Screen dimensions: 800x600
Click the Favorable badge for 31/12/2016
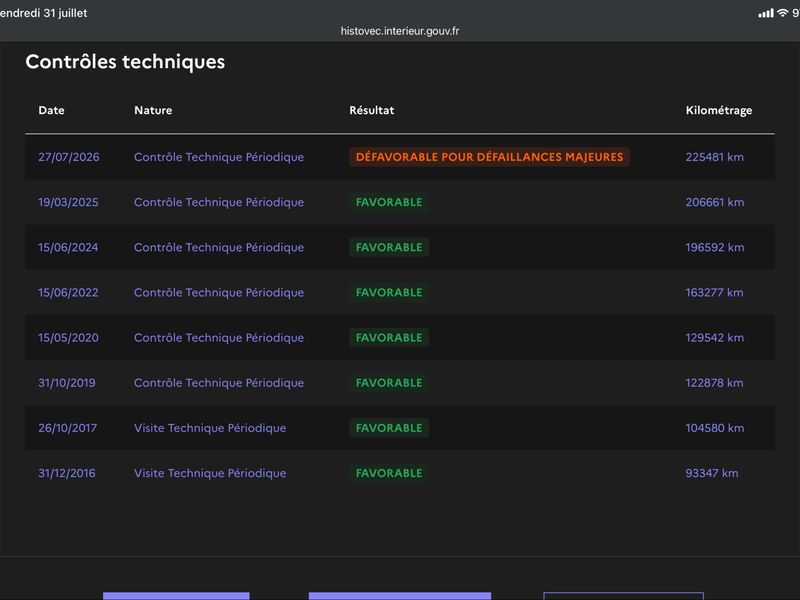389,473
